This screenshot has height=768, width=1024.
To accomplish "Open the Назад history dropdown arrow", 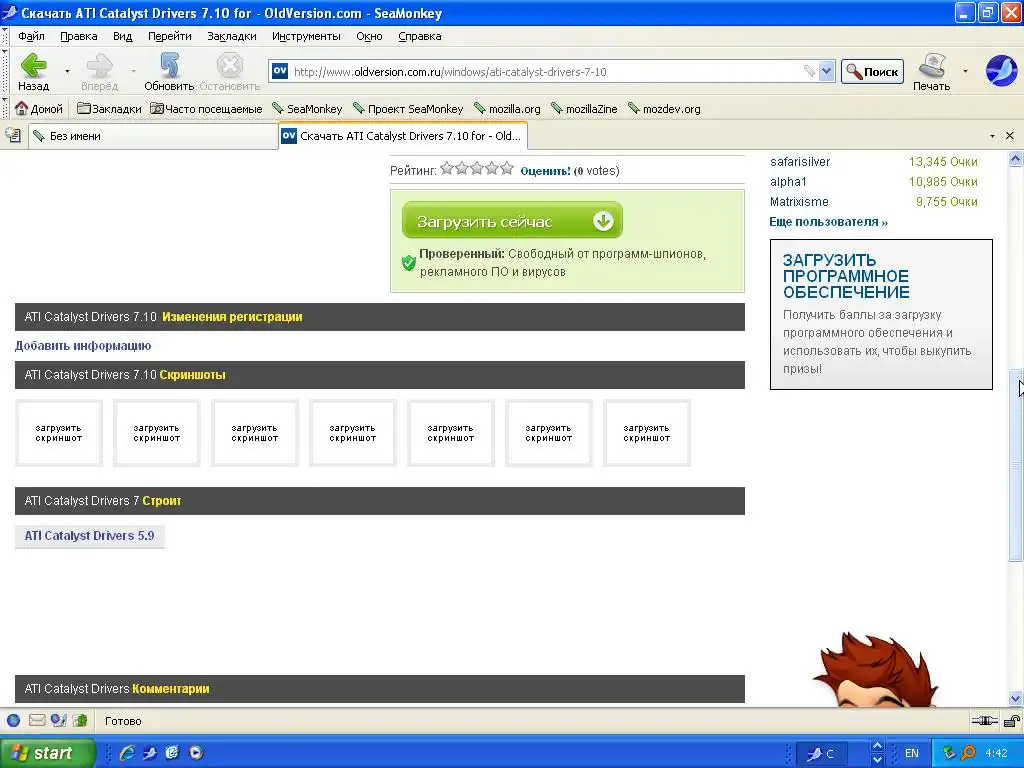I will (67, 71).
